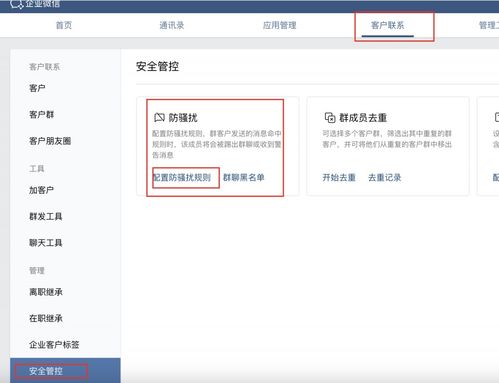Image resolution: width=499 pixels, height=383 pixels.
Task: Select 群发工具 in the sidebar
Action: click(46, 217)
